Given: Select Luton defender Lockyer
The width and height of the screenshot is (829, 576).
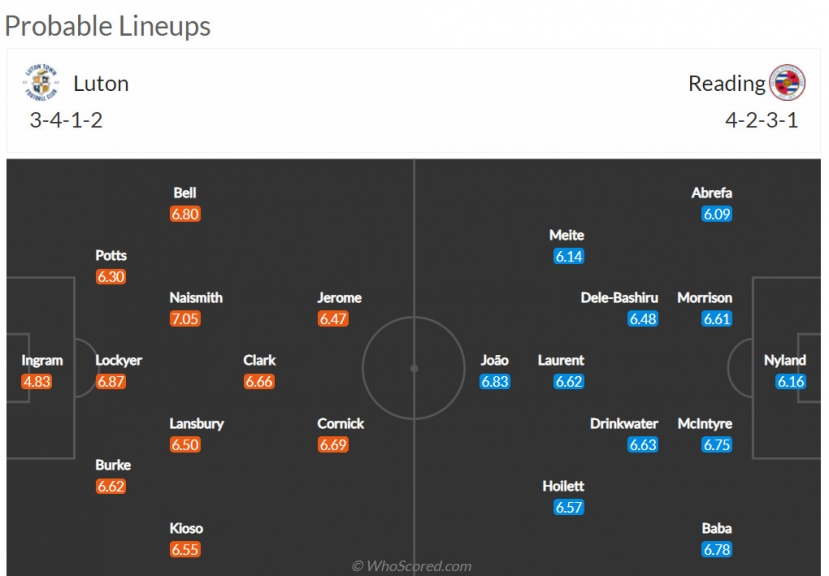Looking at the screenshot, I should tap(118, 360).
